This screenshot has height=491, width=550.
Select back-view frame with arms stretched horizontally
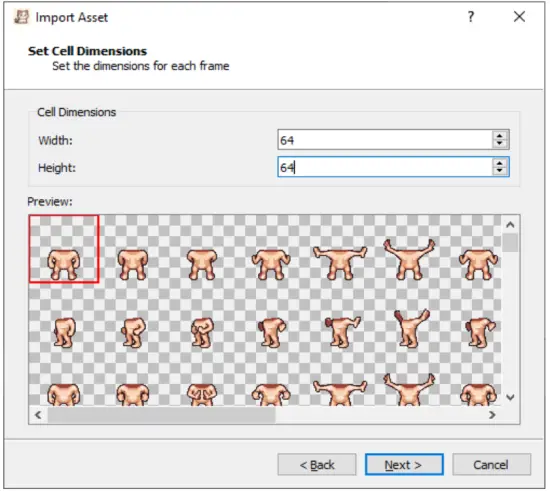pos(340,393)
